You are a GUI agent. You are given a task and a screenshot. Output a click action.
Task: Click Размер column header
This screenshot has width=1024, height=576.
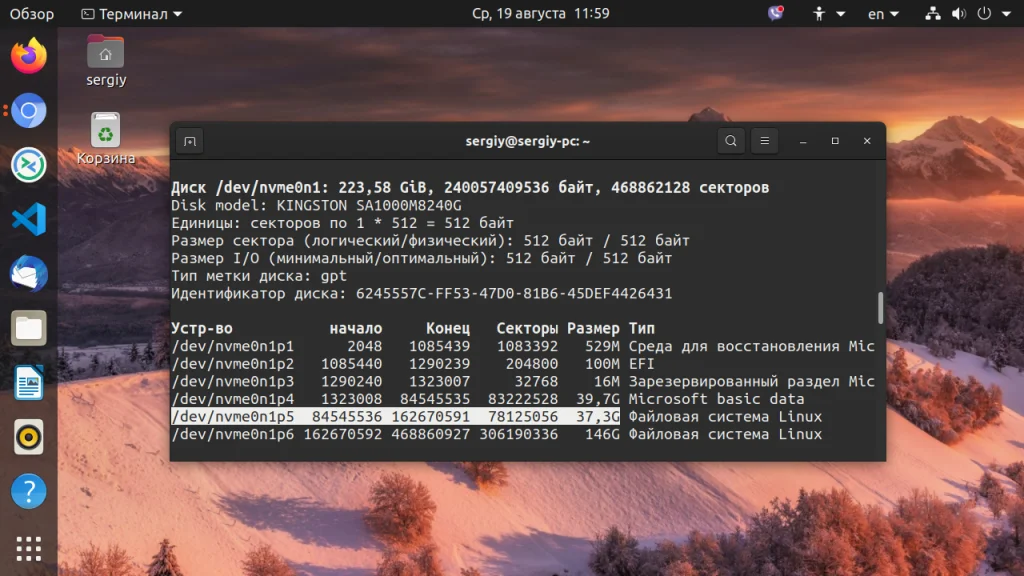[x=593, y=328]
